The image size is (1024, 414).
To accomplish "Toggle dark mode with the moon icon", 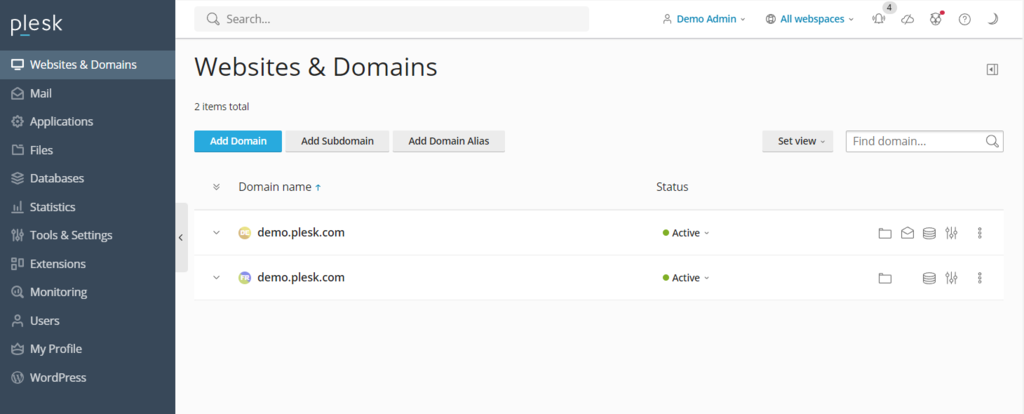I will pyautogui.click(x=992, y=19).
